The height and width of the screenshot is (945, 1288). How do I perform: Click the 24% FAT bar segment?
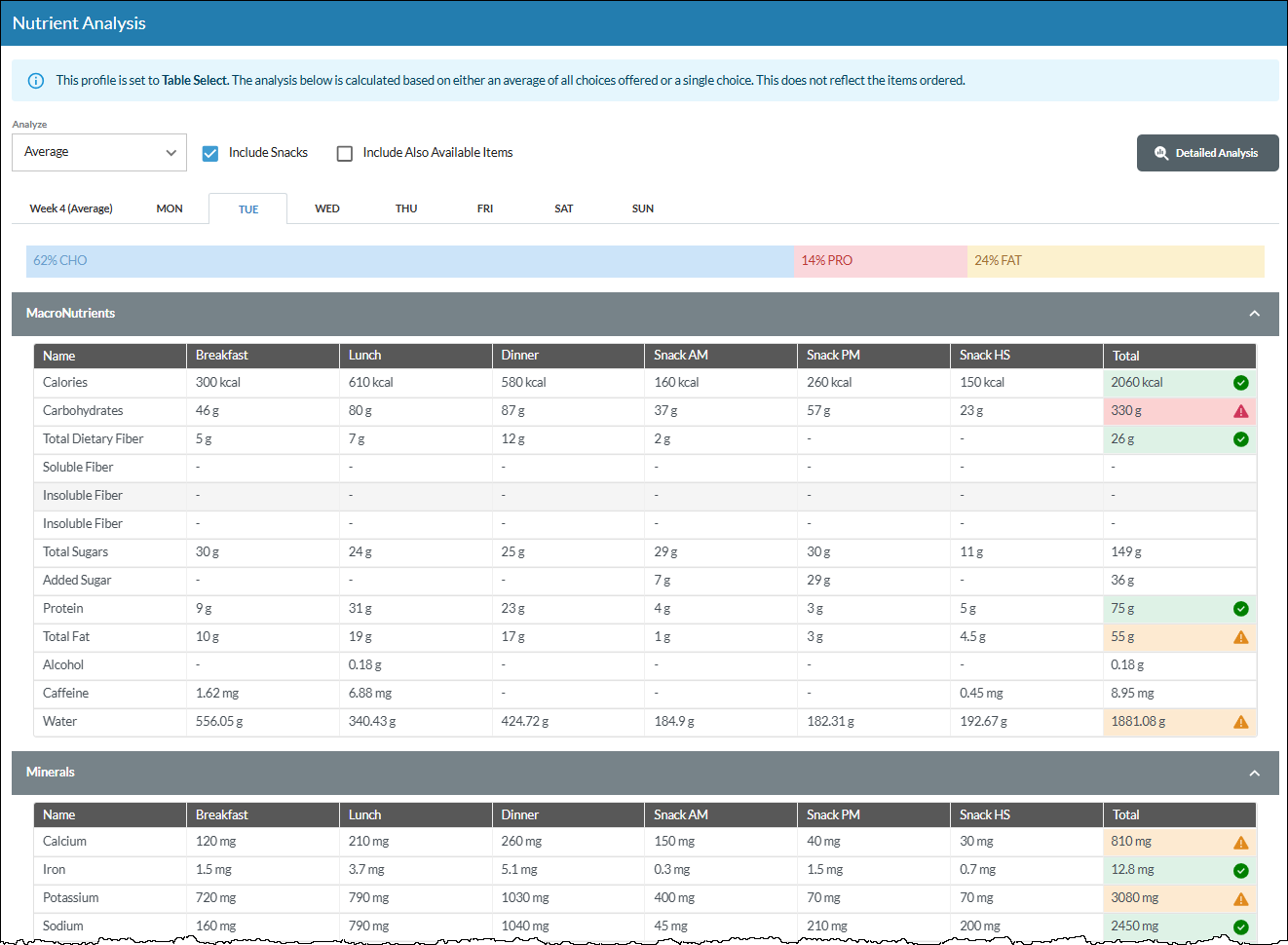click(x=1116, y=261)
